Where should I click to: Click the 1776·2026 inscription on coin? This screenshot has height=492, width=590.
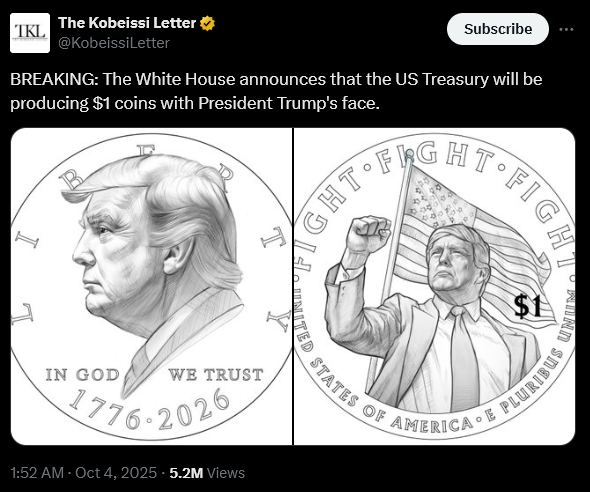(x=150, y=411)
